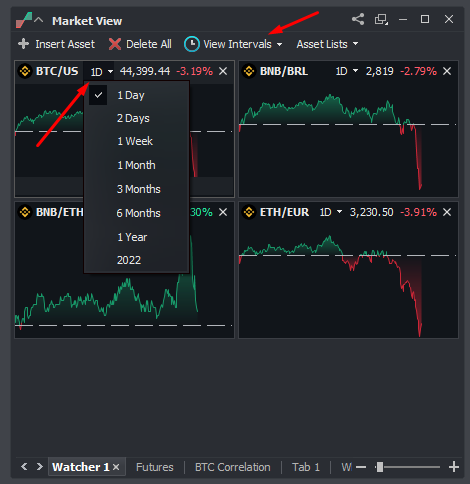Switch to the Futures tab
The width and height of the screenshot is (470, 484).
(155, 467)
